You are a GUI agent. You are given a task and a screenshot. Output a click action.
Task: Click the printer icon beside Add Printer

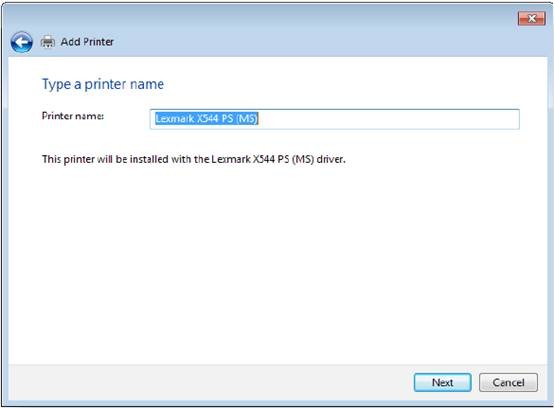pyautogui.click(x=48, y=42)
